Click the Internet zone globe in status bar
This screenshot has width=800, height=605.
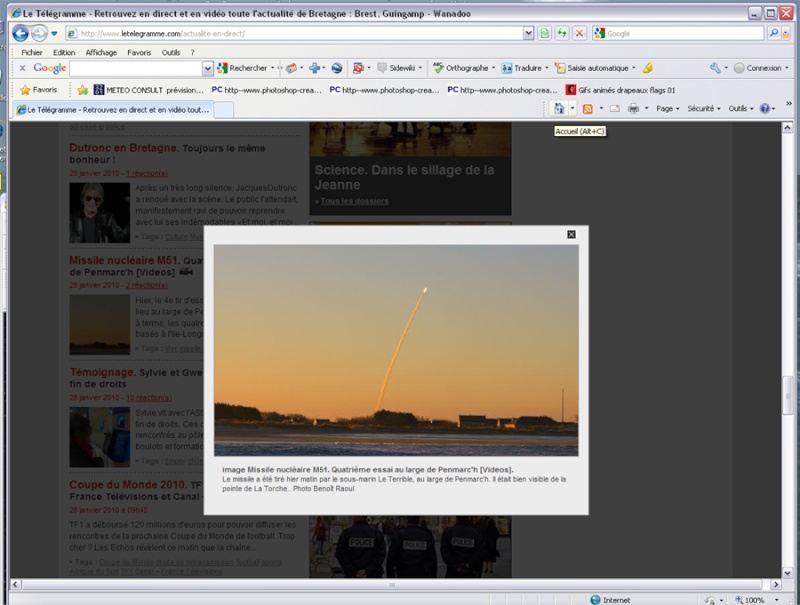pos(595,600)
